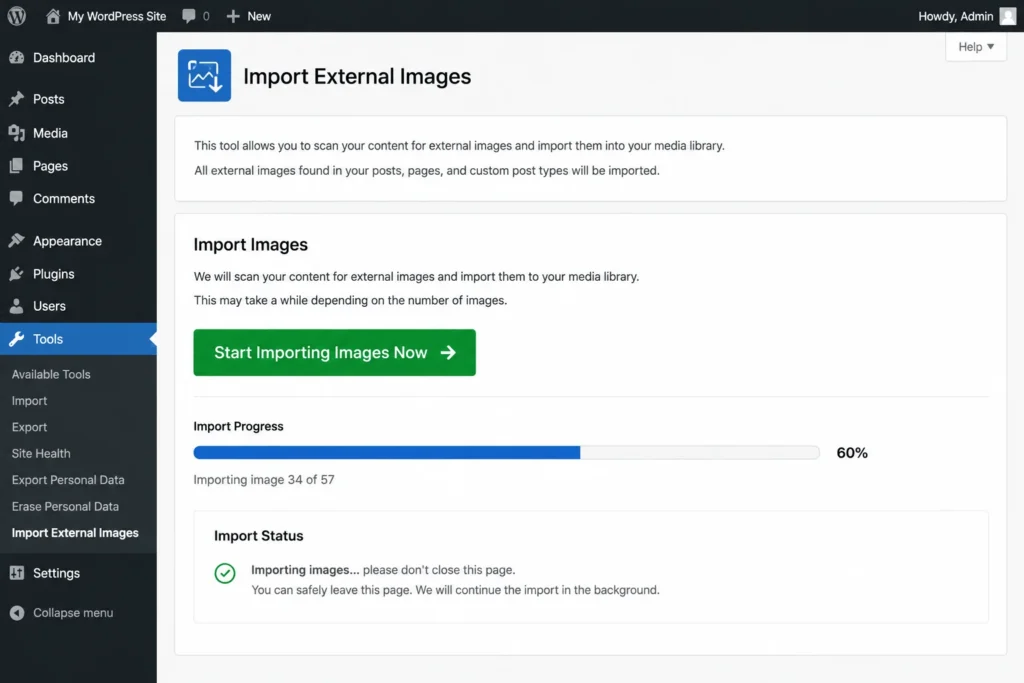Viewport: 1024px width, 683px height.
Task: Click the Posts pushpin icon
Action: 17,99
